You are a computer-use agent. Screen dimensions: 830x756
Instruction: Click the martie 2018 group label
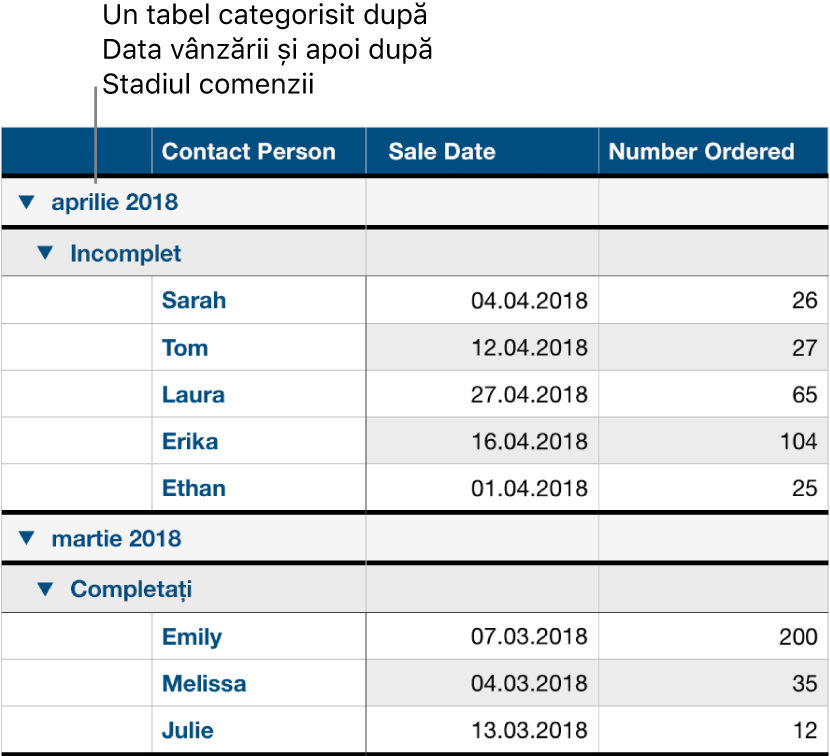click(x=114, y=539)
